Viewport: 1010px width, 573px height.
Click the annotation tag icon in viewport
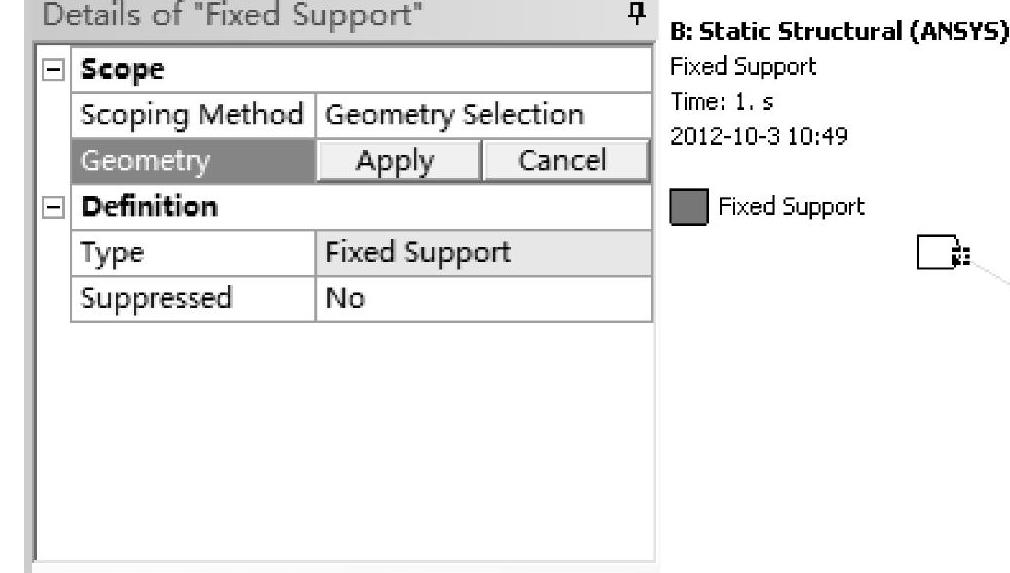[940, 253]
